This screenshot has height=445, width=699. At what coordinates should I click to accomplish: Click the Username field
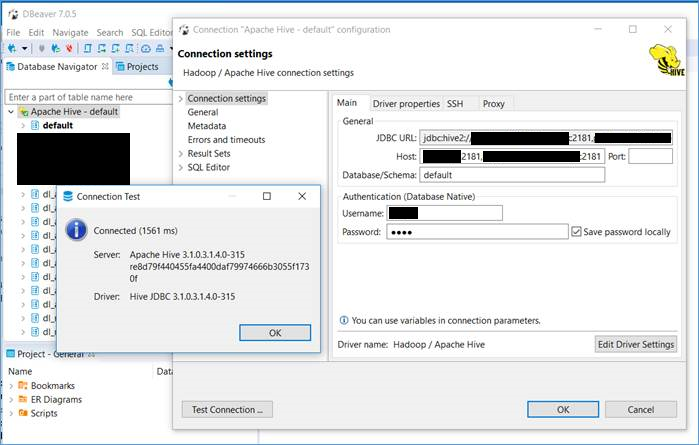click(444, 213)
